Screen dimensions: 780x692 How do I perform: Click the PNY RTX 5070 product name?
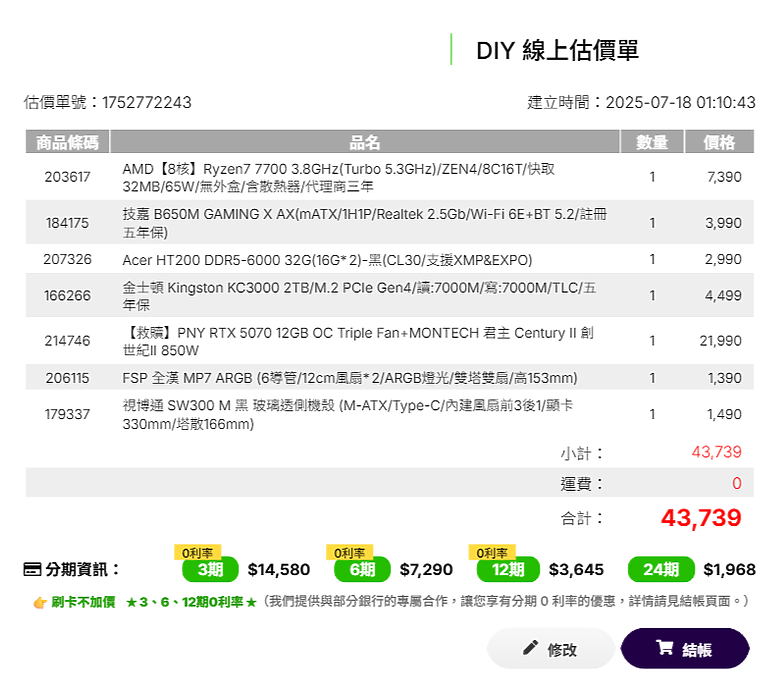coord(358,341)
